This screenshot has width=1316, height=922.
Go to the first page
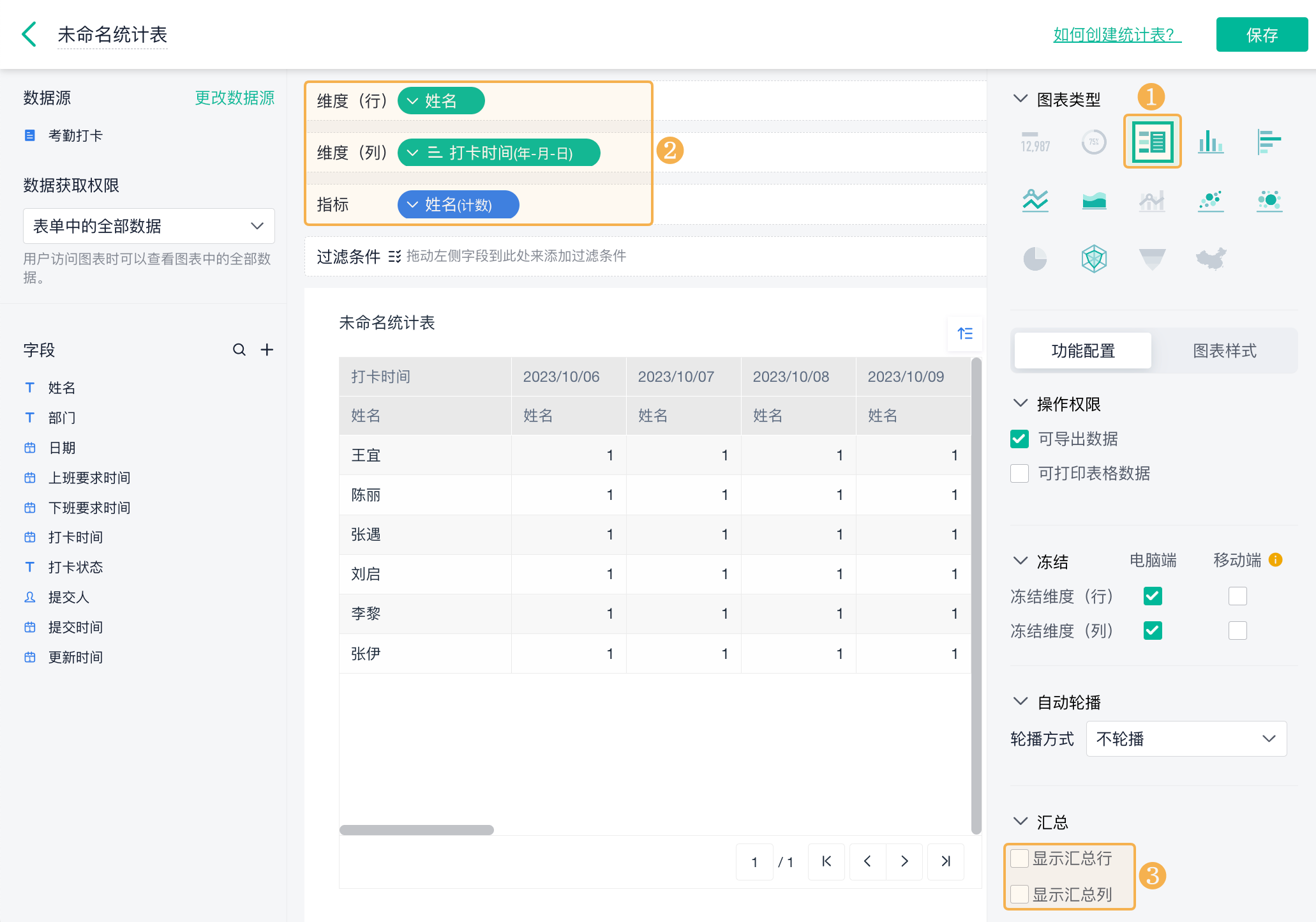click(826, 861)
